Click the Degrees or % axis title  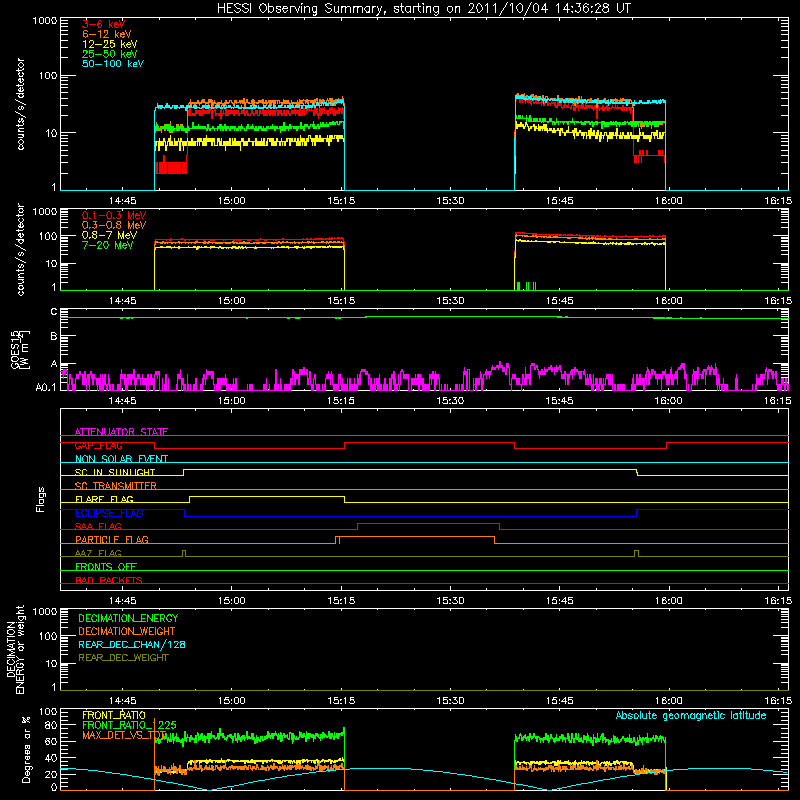point(26,749)
